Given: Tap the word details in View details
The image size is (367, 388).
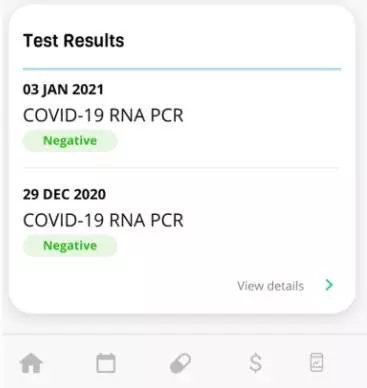Looking at the screenshot, I should coord(286,286).
